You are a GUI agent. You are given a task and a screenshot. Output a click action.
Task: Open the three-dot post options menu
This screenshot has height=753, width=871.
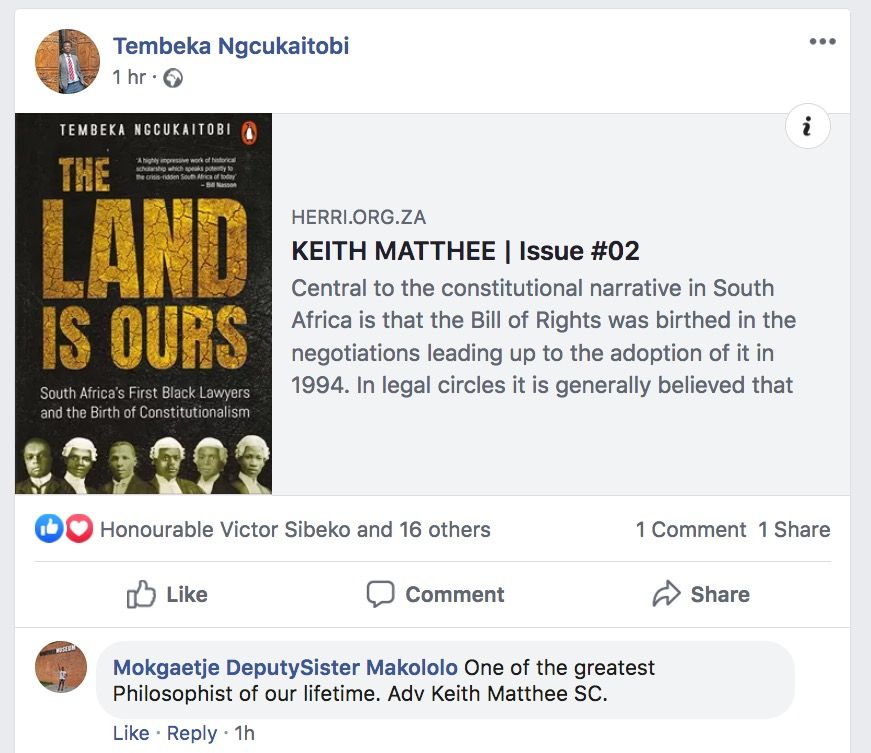pos(822,41)
